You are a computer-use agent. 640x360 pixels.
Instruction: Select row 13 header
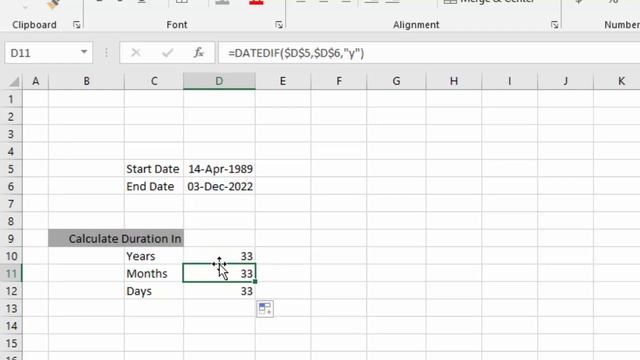11,309
